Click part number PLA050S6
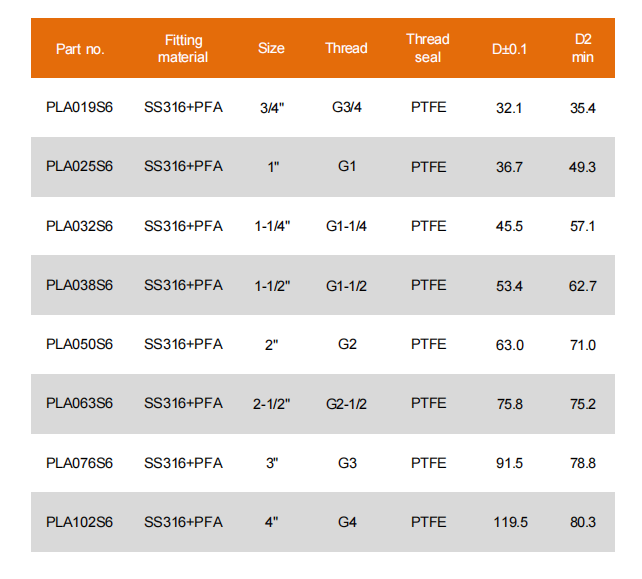The height and width of the screenshot is (579, 642). pos(80,344)
